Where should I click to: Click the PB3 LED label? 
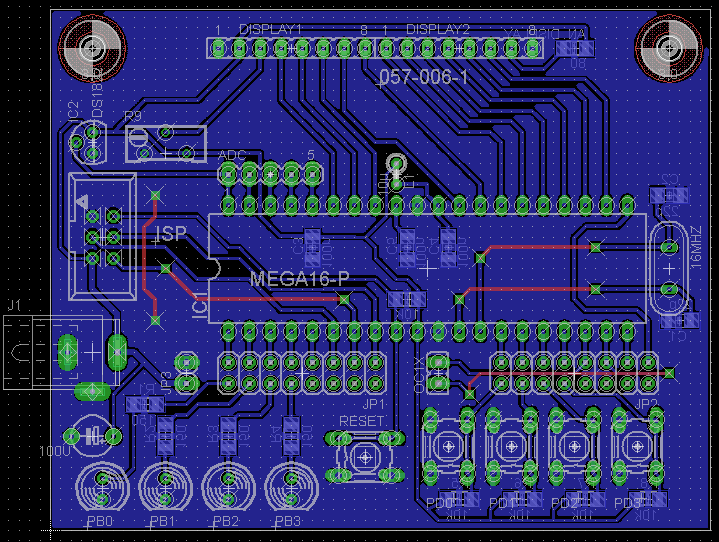click(288, 522)
